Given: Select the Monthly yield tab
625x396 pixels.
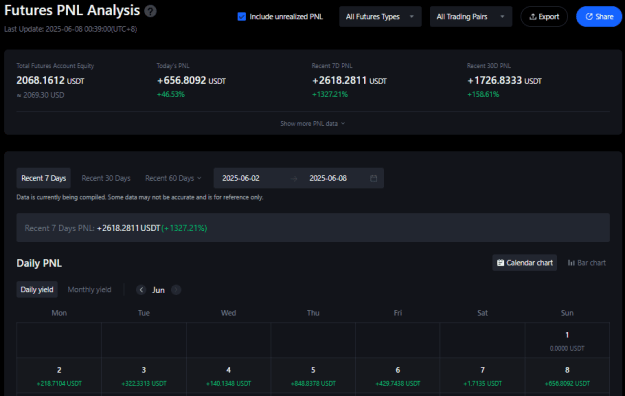Looking at the screenshot, I should point(89,290).
